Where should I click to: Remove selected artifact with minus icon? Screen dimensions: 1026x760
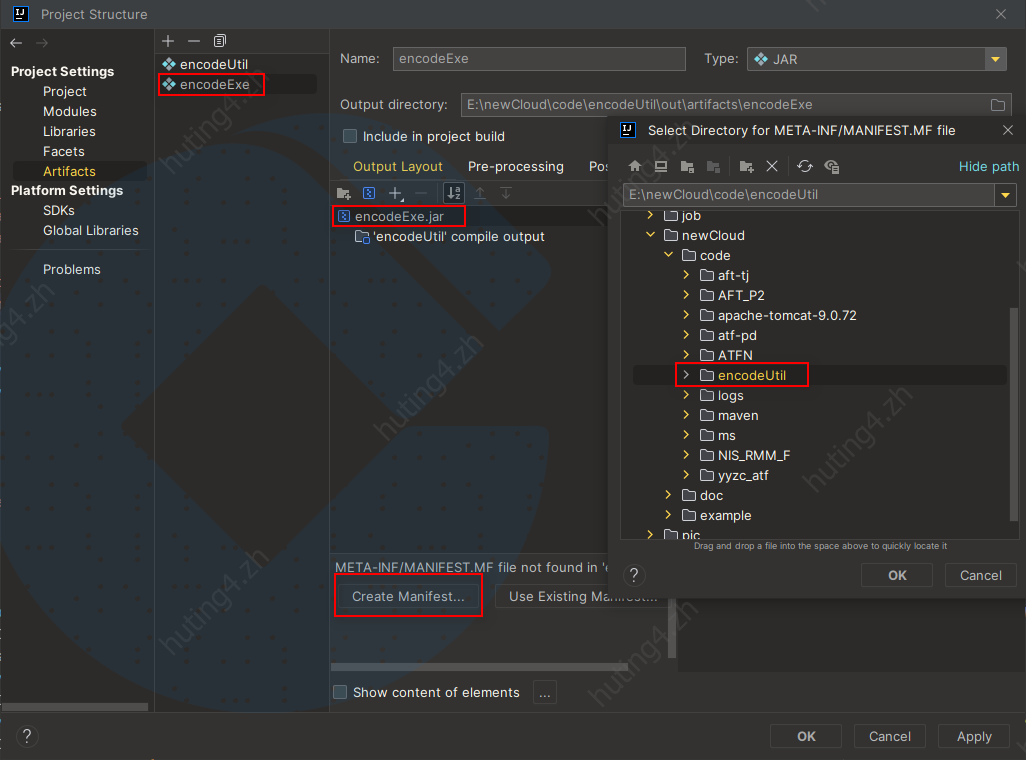point(194,41)
